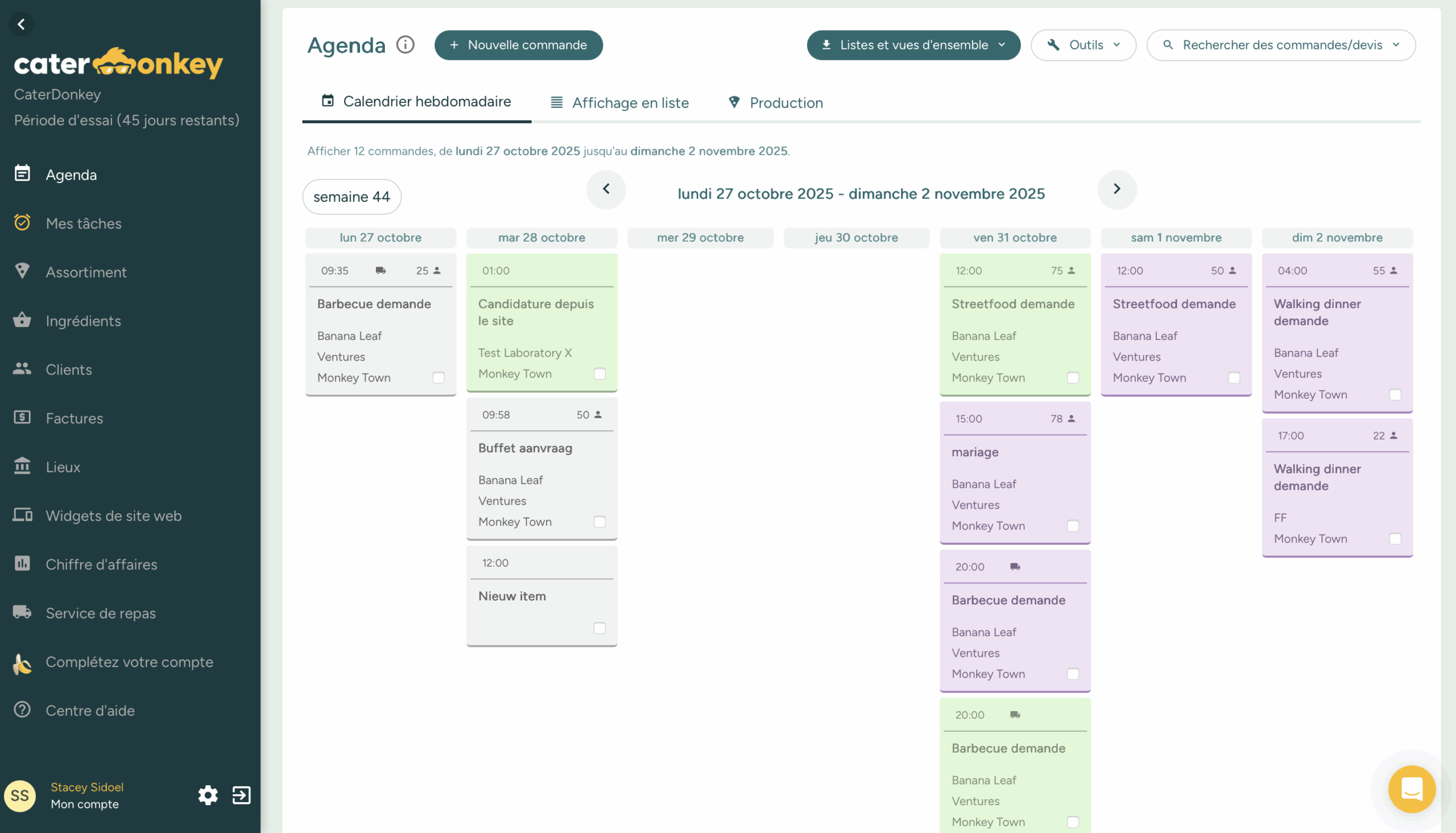Open Mes tâches from sidebar
This screenshot has height=833, width=1456.
[x=84, y=223]
